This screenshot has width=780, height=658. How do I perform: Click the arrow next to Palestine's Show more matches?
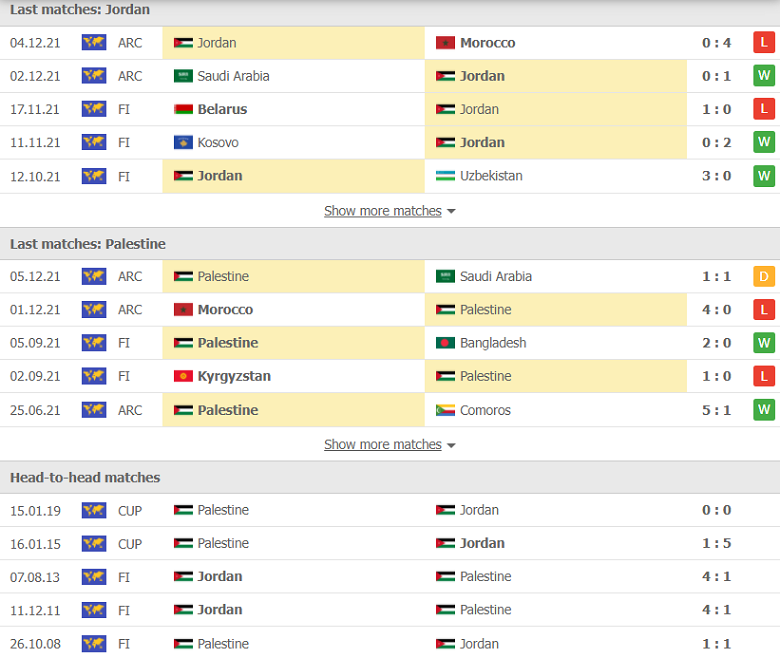[x=451, y=445]
